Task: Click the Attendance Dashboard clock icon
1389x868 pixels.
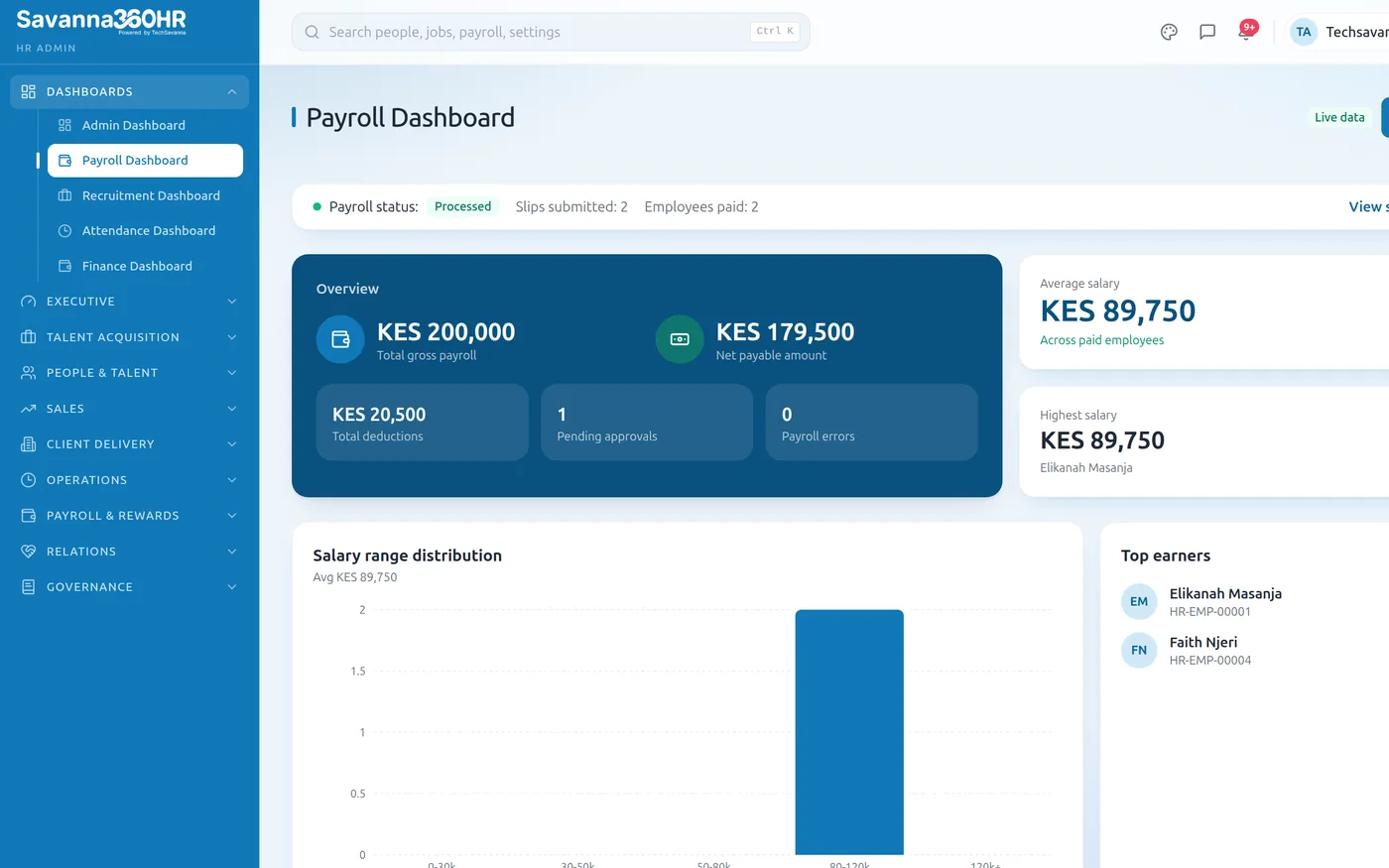Action: coord(64,231)
